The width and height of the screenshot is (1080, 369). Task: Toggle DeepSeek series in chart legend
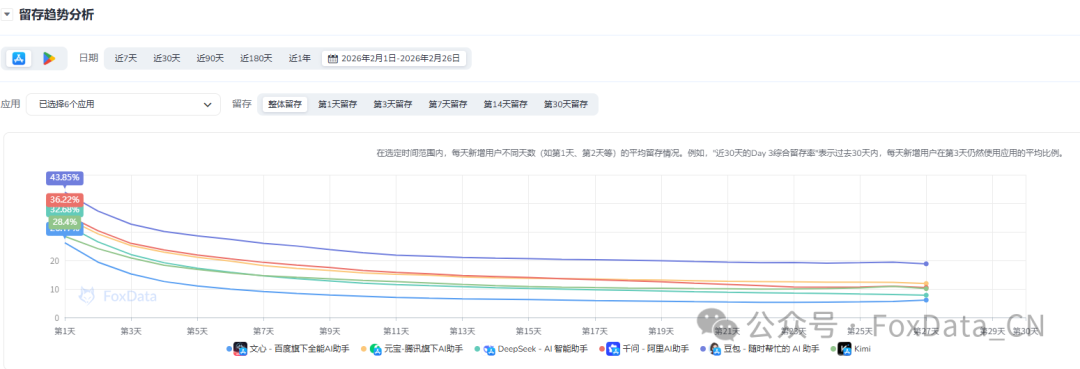click(531, 350)
